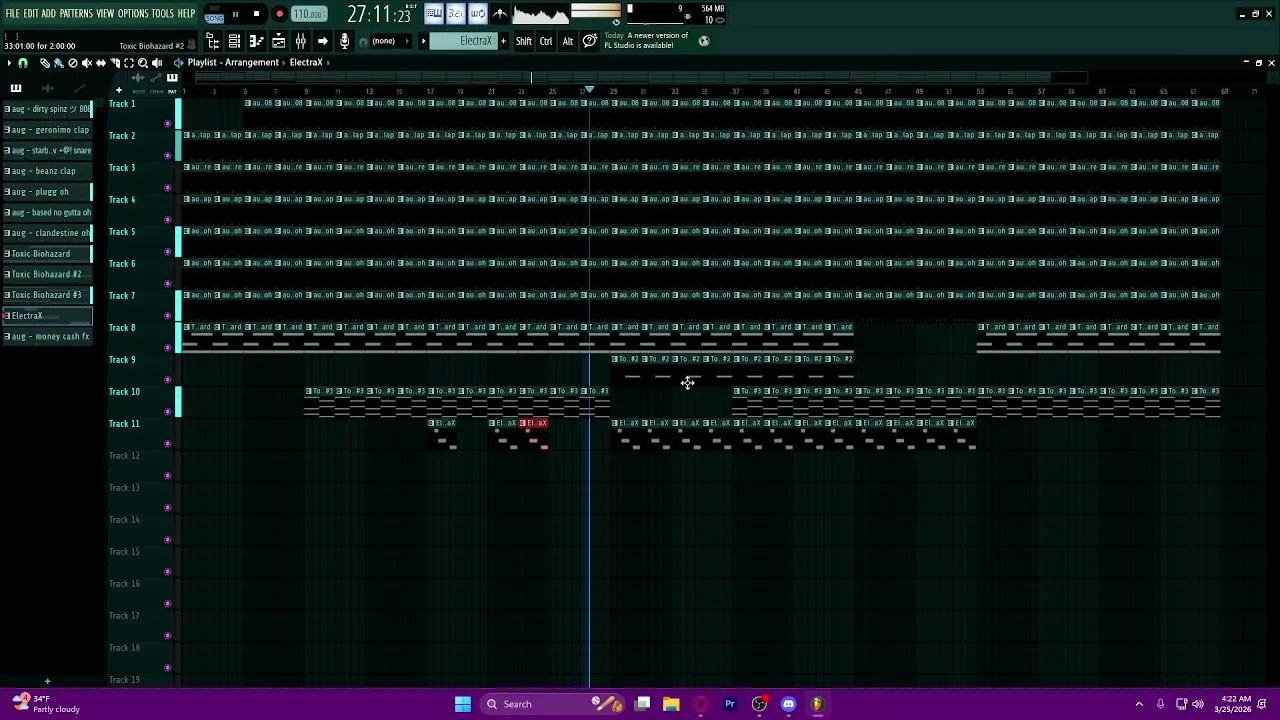Viewport: 1280px width, 720px height.
Task: Mute Track 1 with its green dot
Action: [167, 123]
